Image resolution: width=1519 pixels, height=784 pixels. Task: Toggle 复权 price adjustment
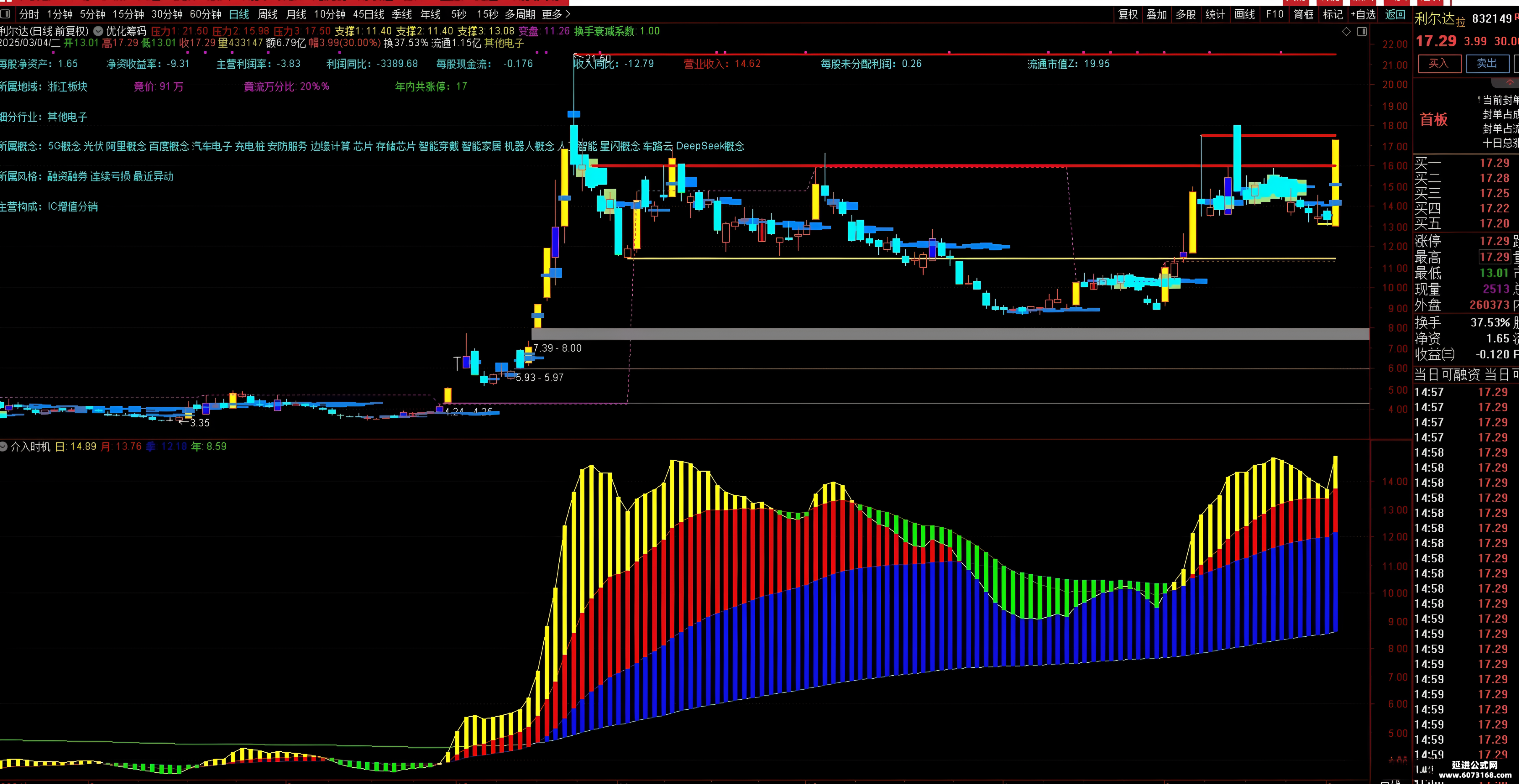coord(1128,14)
